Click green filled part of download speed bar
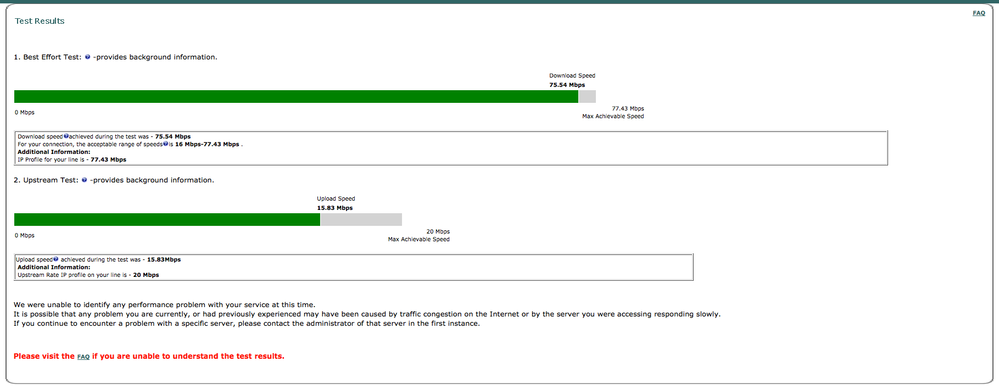Screen dimensions: 999x388 pos(296,96)
